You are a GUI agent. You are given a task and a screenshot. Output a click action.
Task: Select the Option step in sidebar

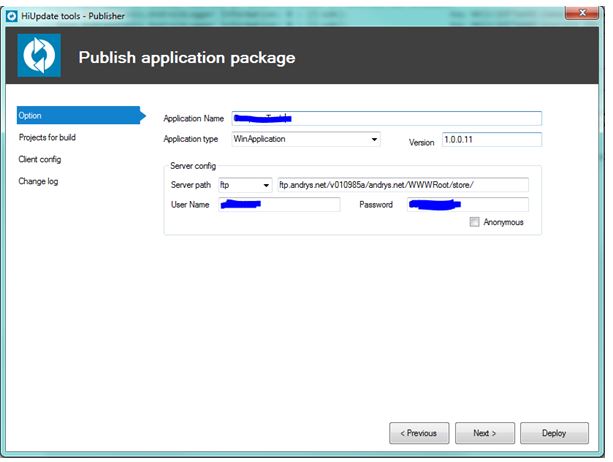click(81, 115)
